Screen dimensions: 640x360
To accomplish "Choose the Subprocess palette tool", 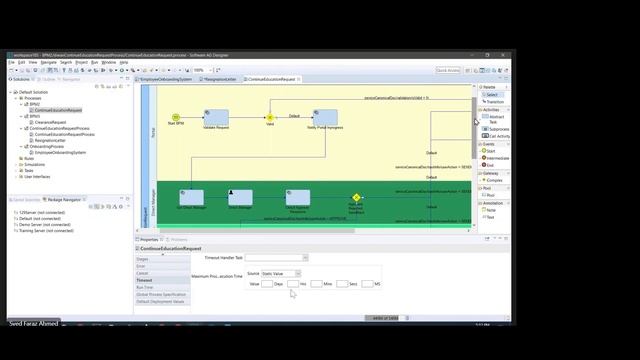I will point(496,129).
